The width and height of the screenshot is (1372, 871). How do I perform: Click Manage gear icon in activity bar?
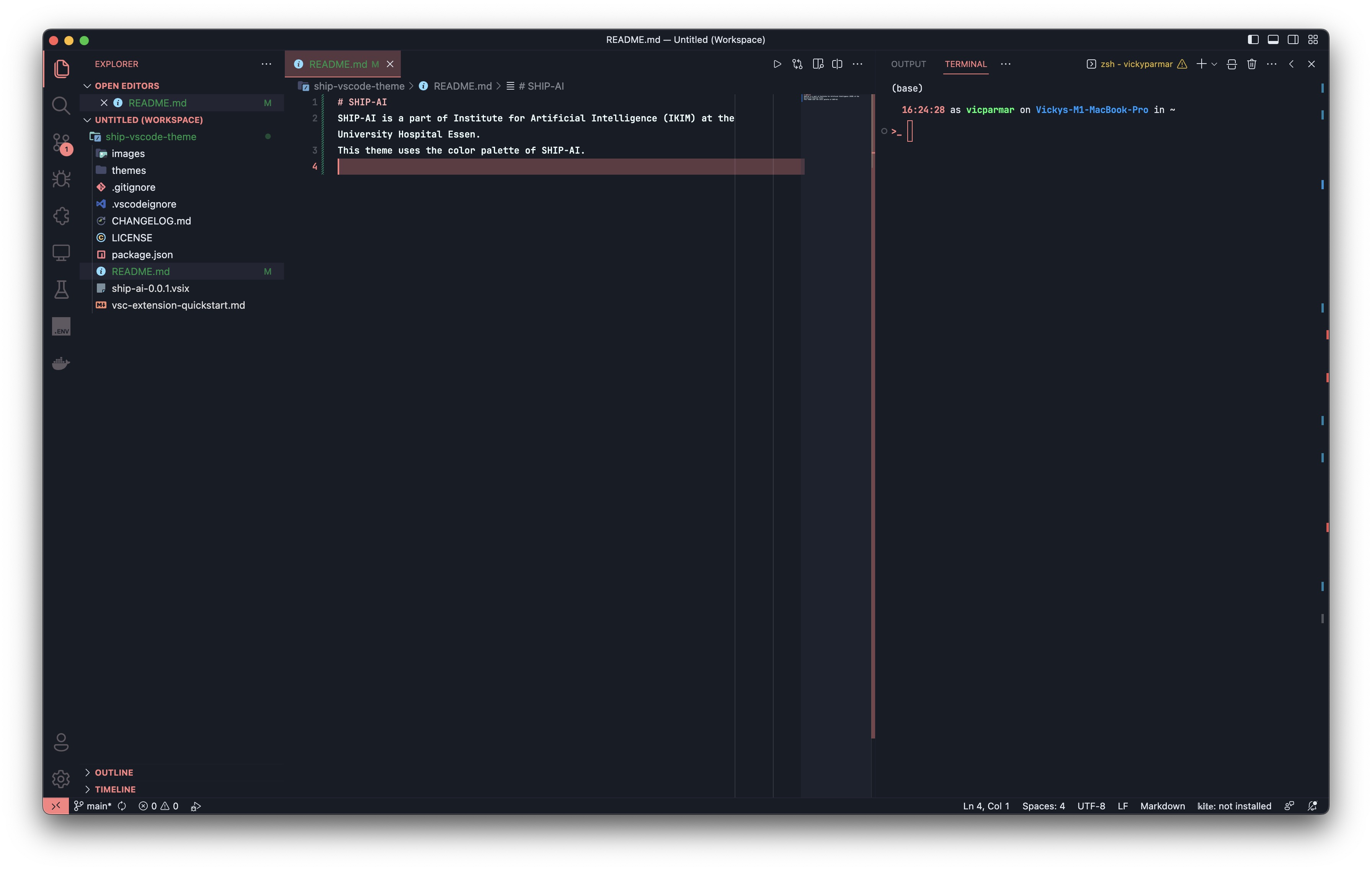[61, 779]
